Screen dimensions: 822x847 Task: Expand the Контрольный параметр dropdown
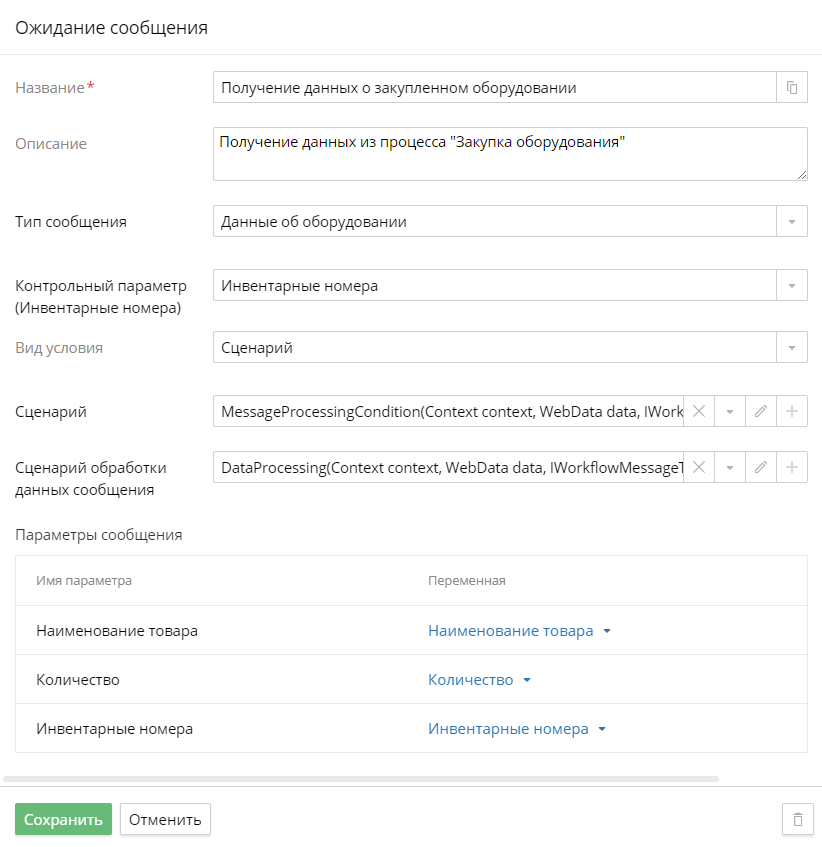[792, 285]
